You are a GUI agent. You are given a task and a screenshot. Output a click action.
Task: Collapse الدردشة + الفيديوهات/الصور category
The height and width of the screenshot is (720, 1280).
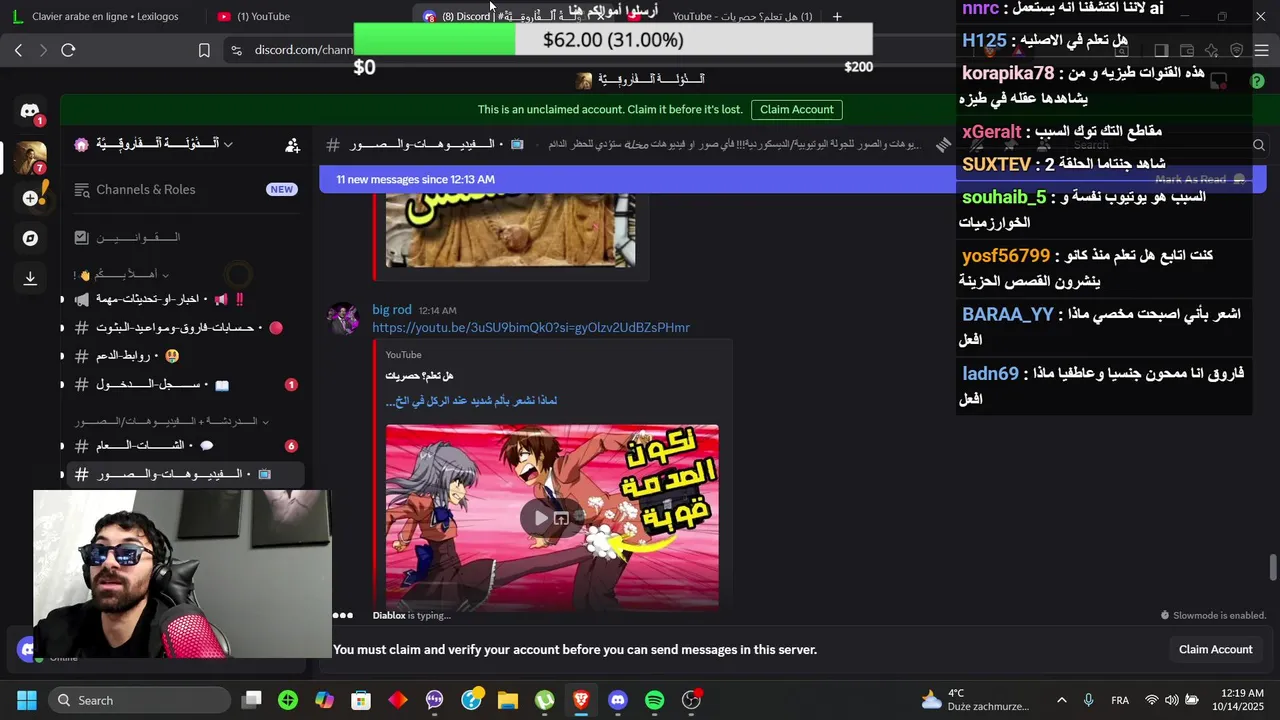pos(171,422)
